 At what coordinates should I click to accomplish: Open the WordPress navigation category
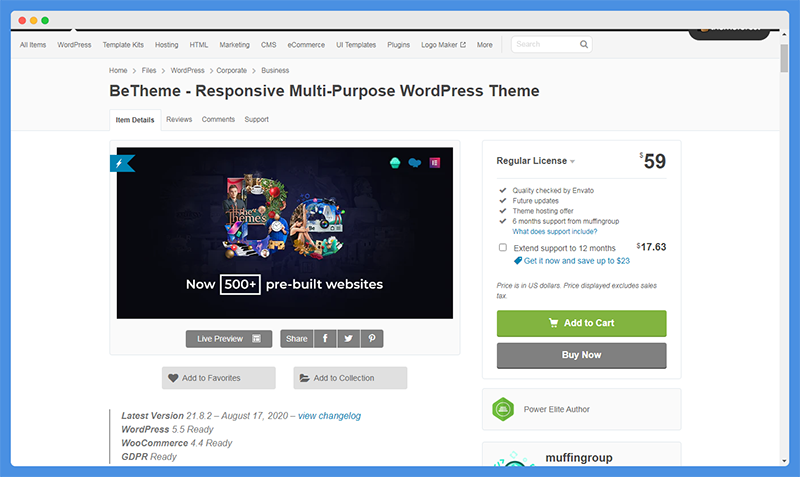coord(74,45)
